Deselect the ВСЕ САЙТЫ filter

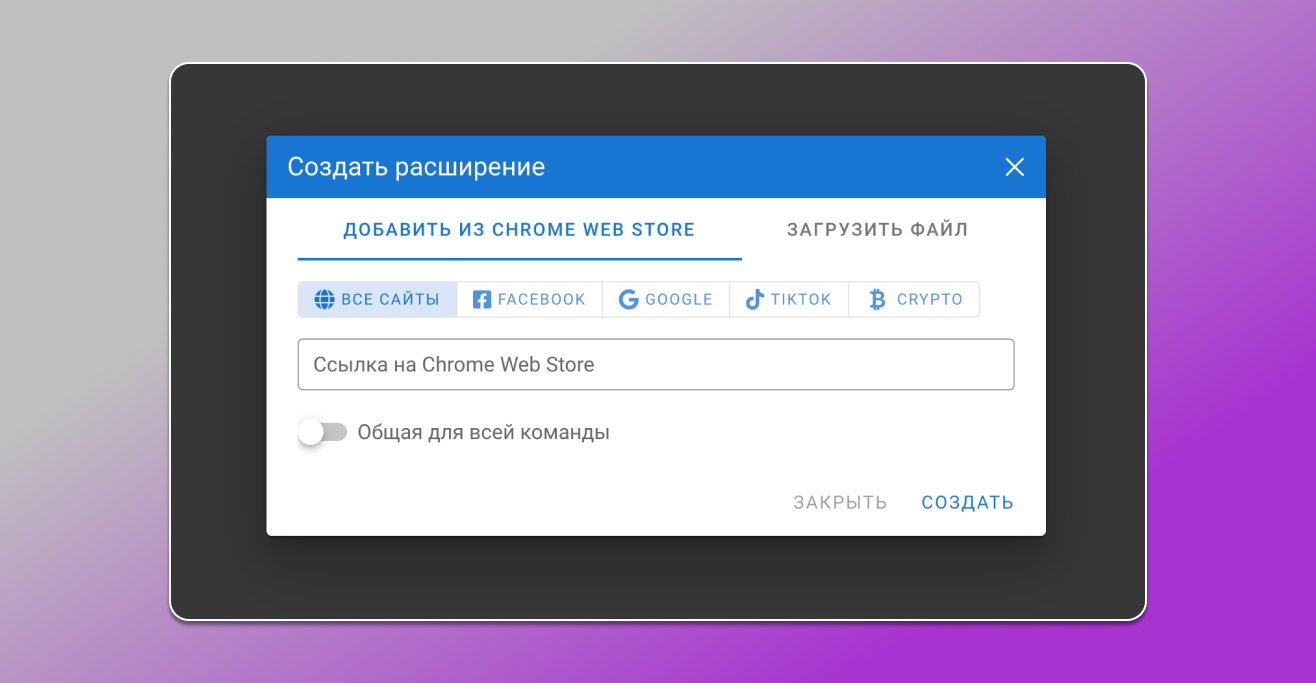tap(377, 299)
